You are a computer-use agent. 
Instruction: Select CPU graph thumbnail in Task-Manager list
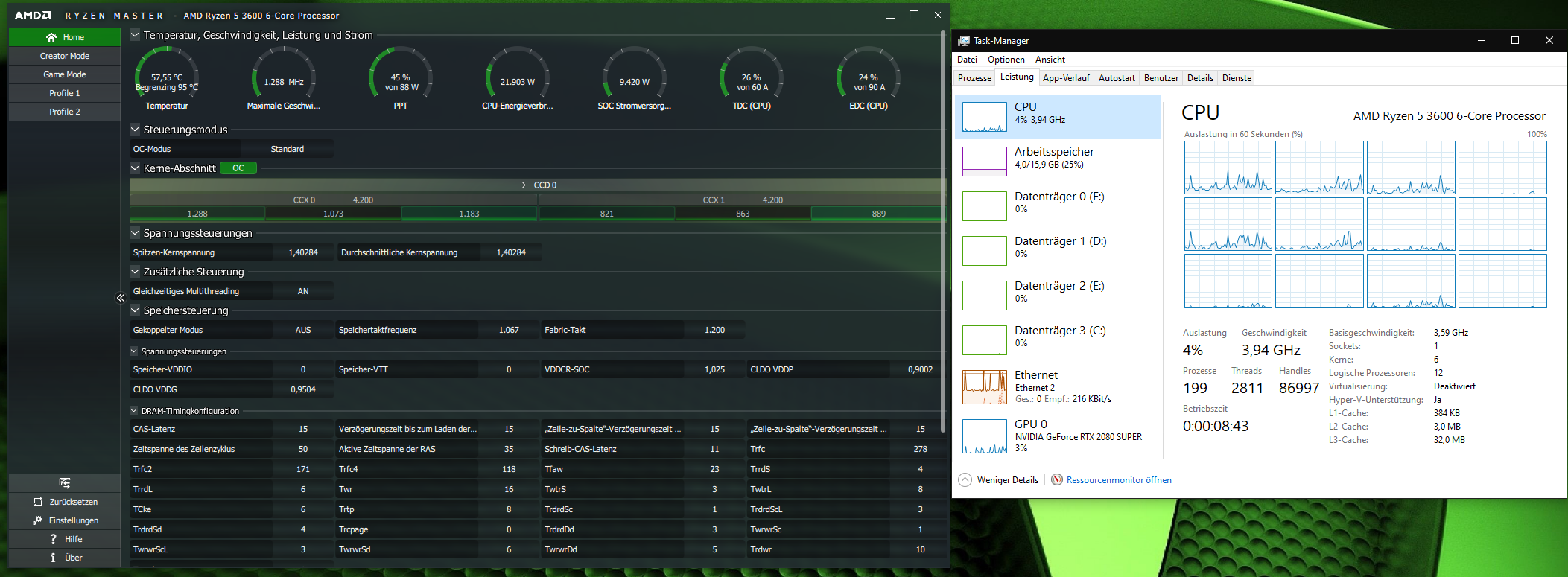(985, 117)
